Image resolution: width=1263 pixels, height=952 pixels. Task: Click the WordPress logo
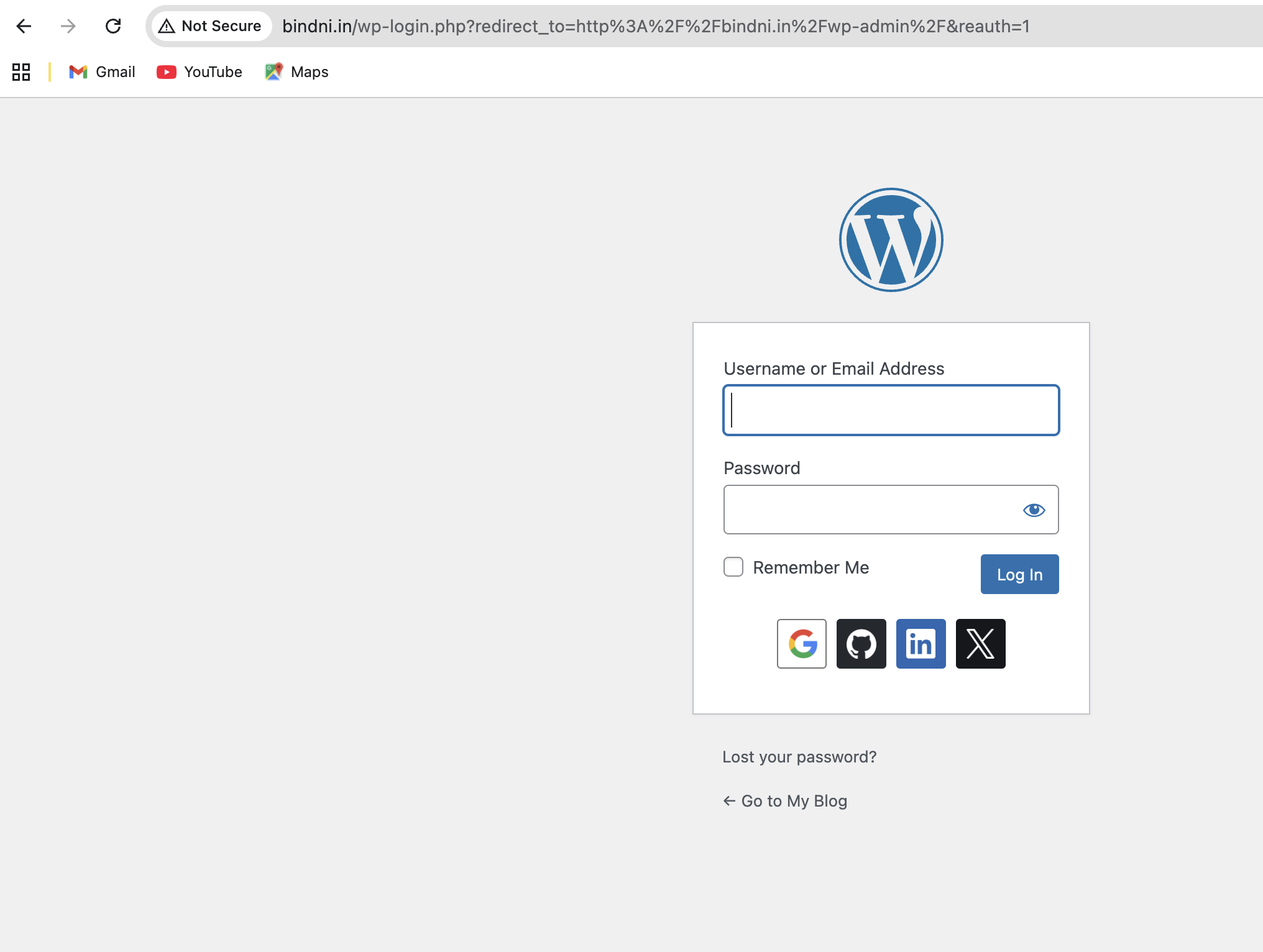[891, 240]
